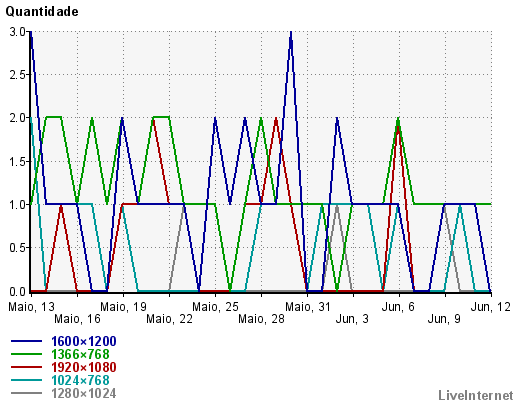Image resolution: width=520 pixels, height=405 pixels.
Task: Click the blue line swatch for 1600×1200
Action: tap(26, 341)
